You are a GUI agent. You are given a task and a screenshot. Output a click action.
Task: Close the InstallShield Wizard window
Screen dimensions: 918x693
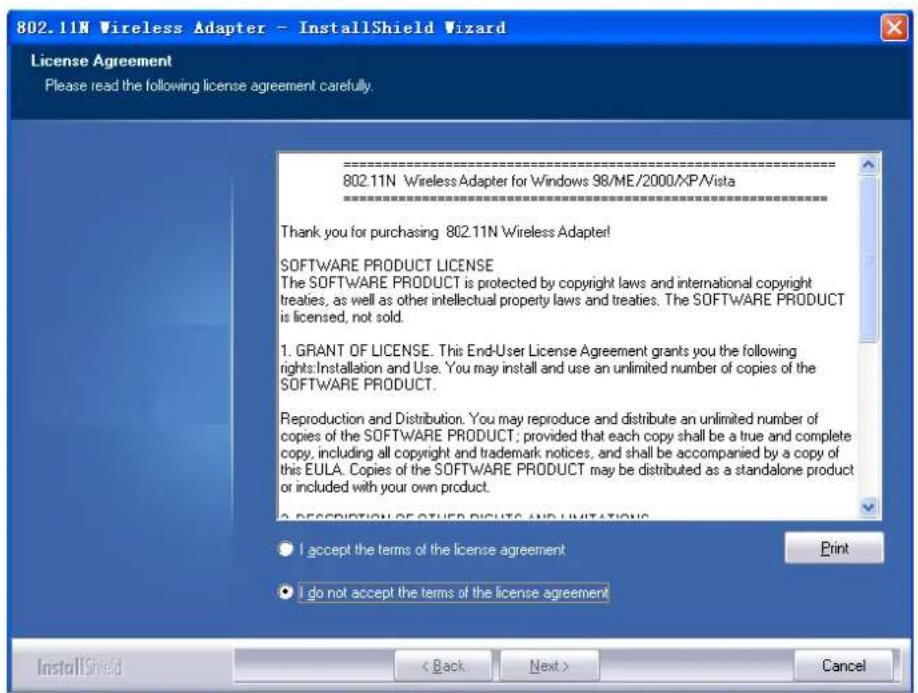[894, 28]
